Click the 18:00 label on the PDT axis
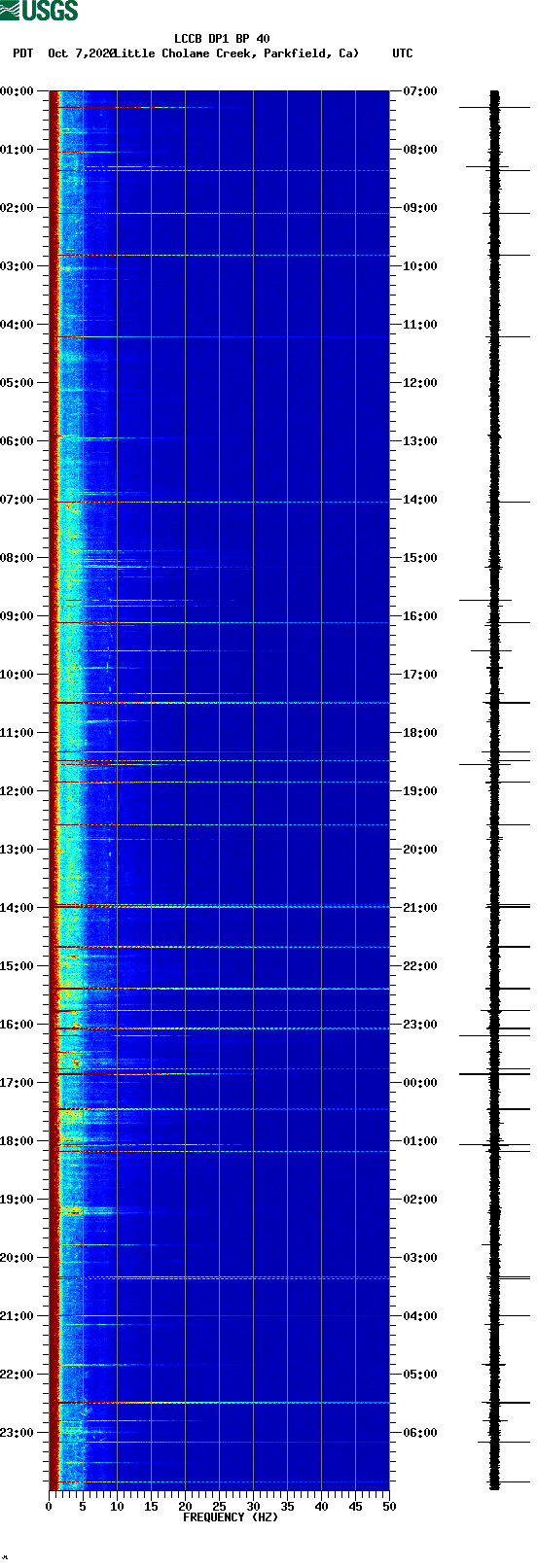This screenshot has height=1568, width=537. tap(18, 1141)
